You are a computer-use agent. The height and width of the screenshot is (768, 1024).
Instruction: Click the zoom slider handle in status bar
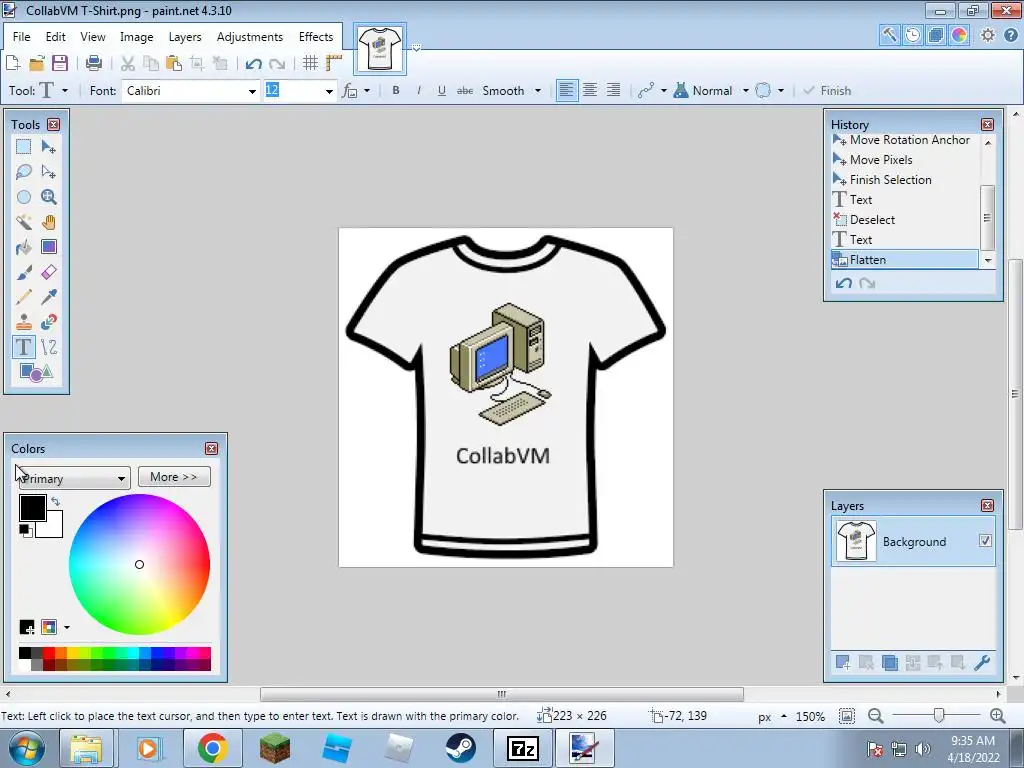coord(938,716)
